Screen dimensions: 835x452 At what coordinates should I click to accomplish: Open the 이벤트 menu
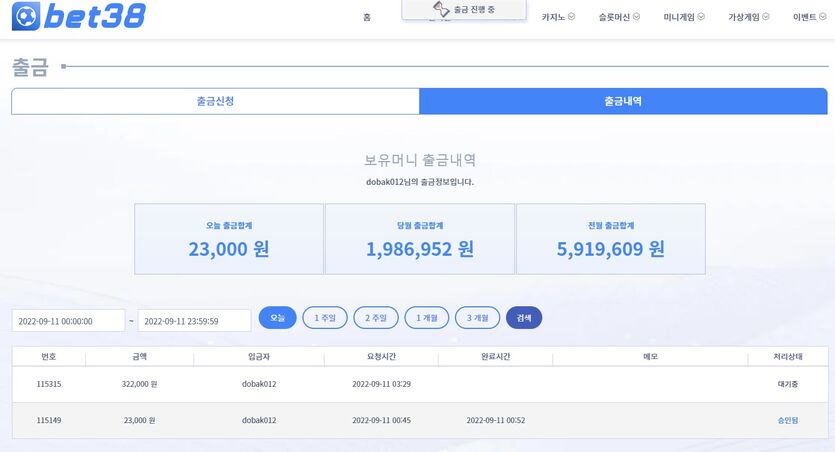coord(805,17)
